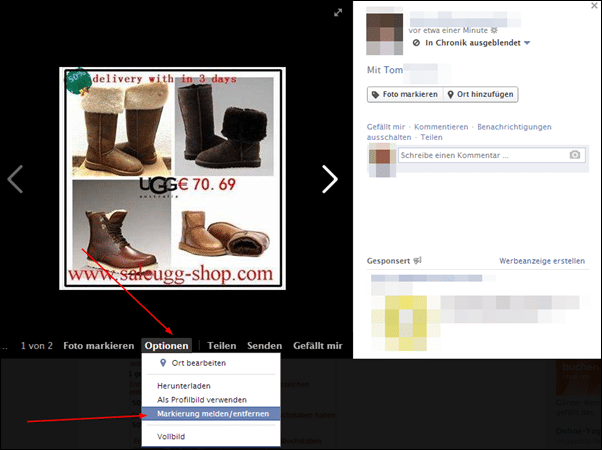Click the gear icon next to timestamp
The image size is (602, 450).
pyautogui.click(x=494, y=30)
